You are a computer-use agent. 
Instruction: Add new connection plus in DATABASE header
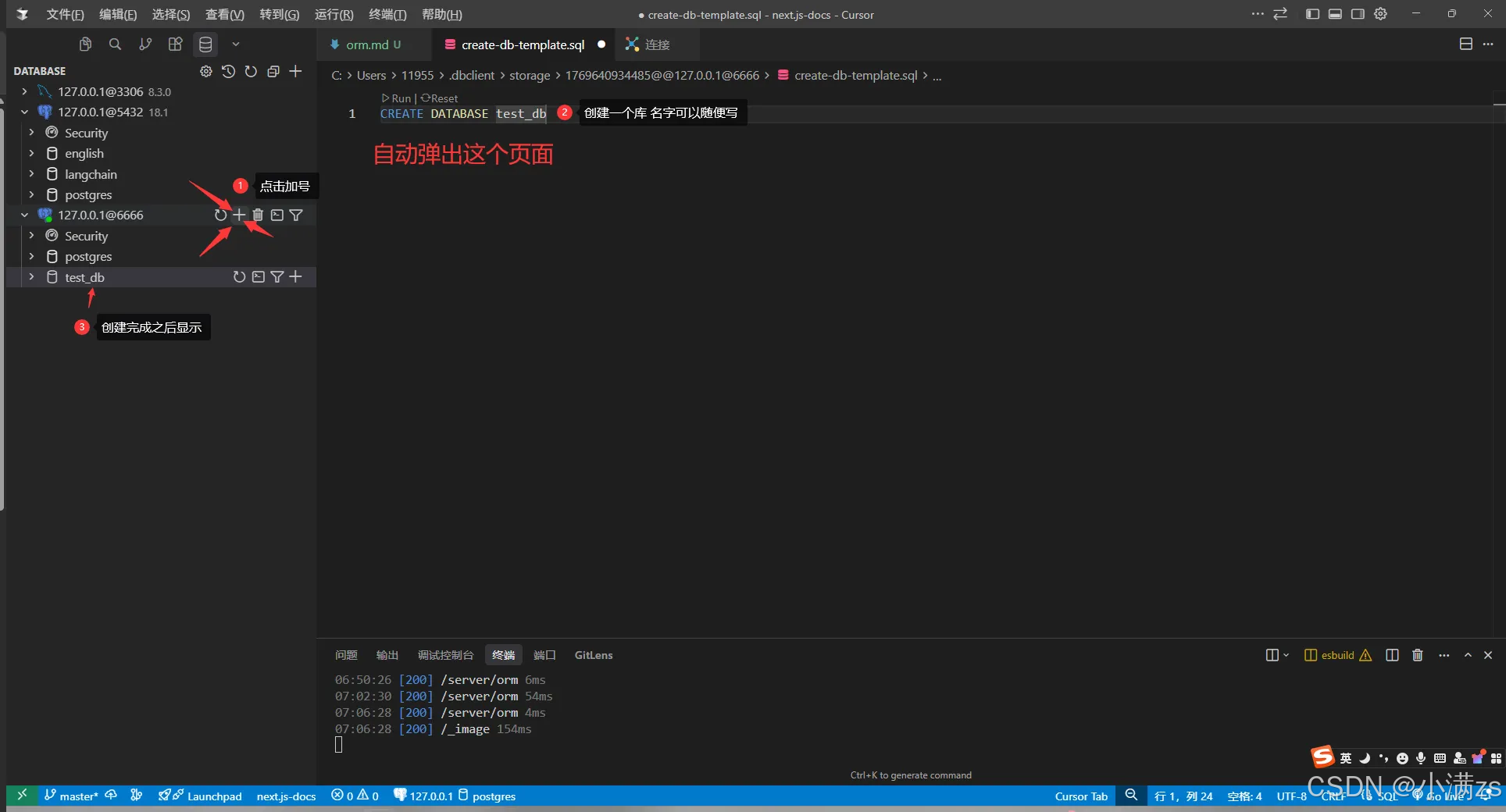295,71
